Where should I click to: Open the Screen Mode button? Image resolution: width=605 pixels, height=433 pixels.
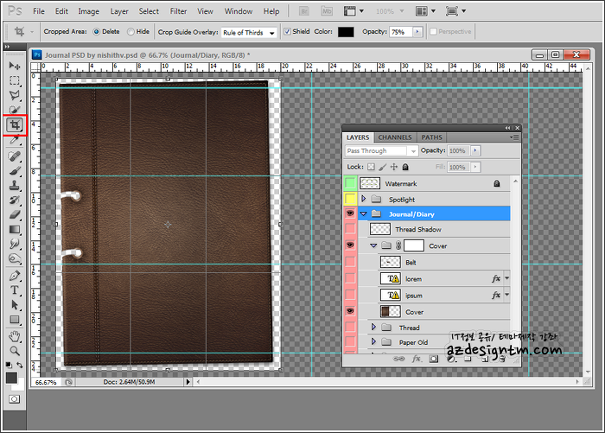(456, 11)
